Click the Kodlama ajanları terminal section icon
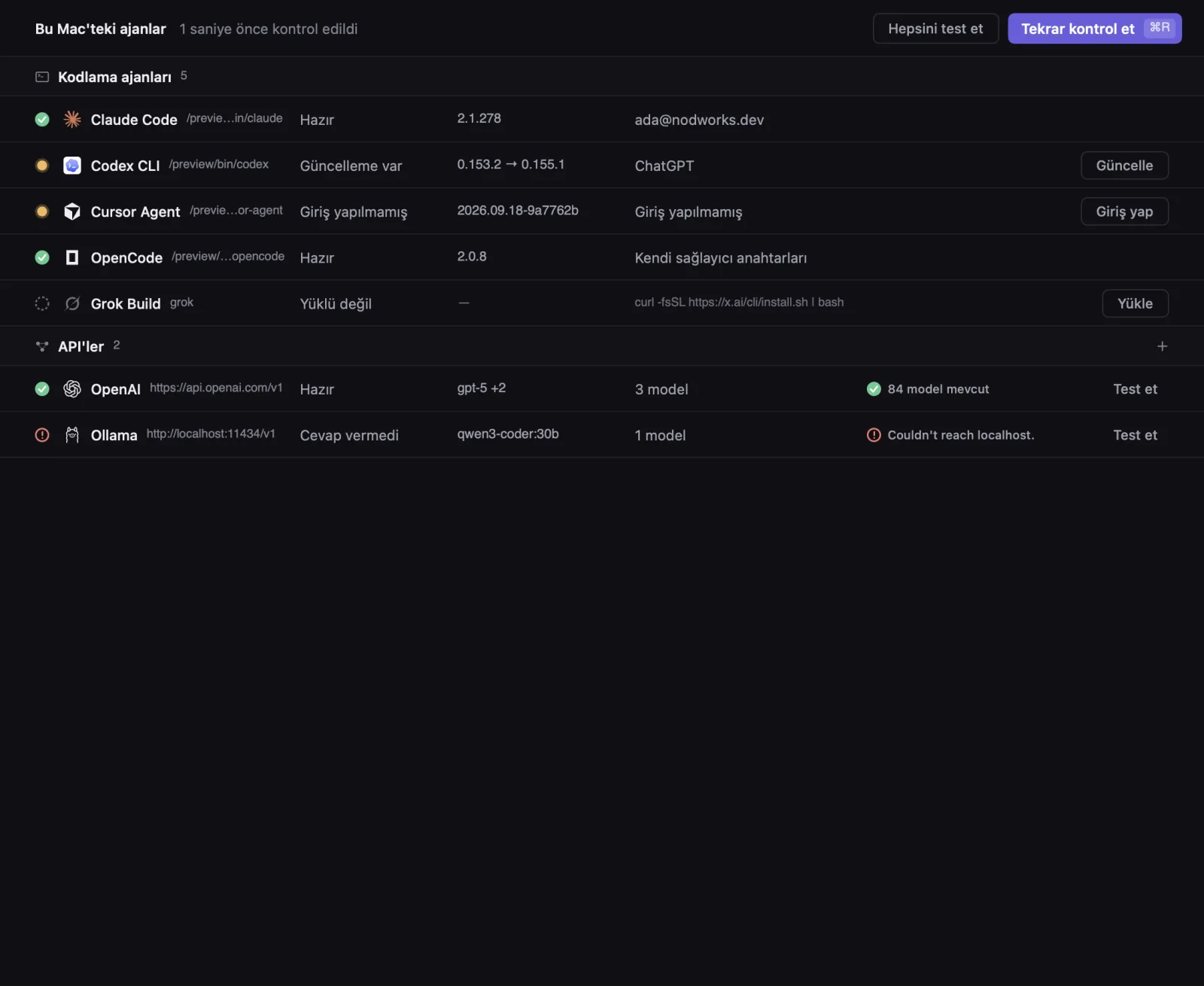Image resolution: width=1204 pixels, height=986 pixels. click(x=42, y=77)
